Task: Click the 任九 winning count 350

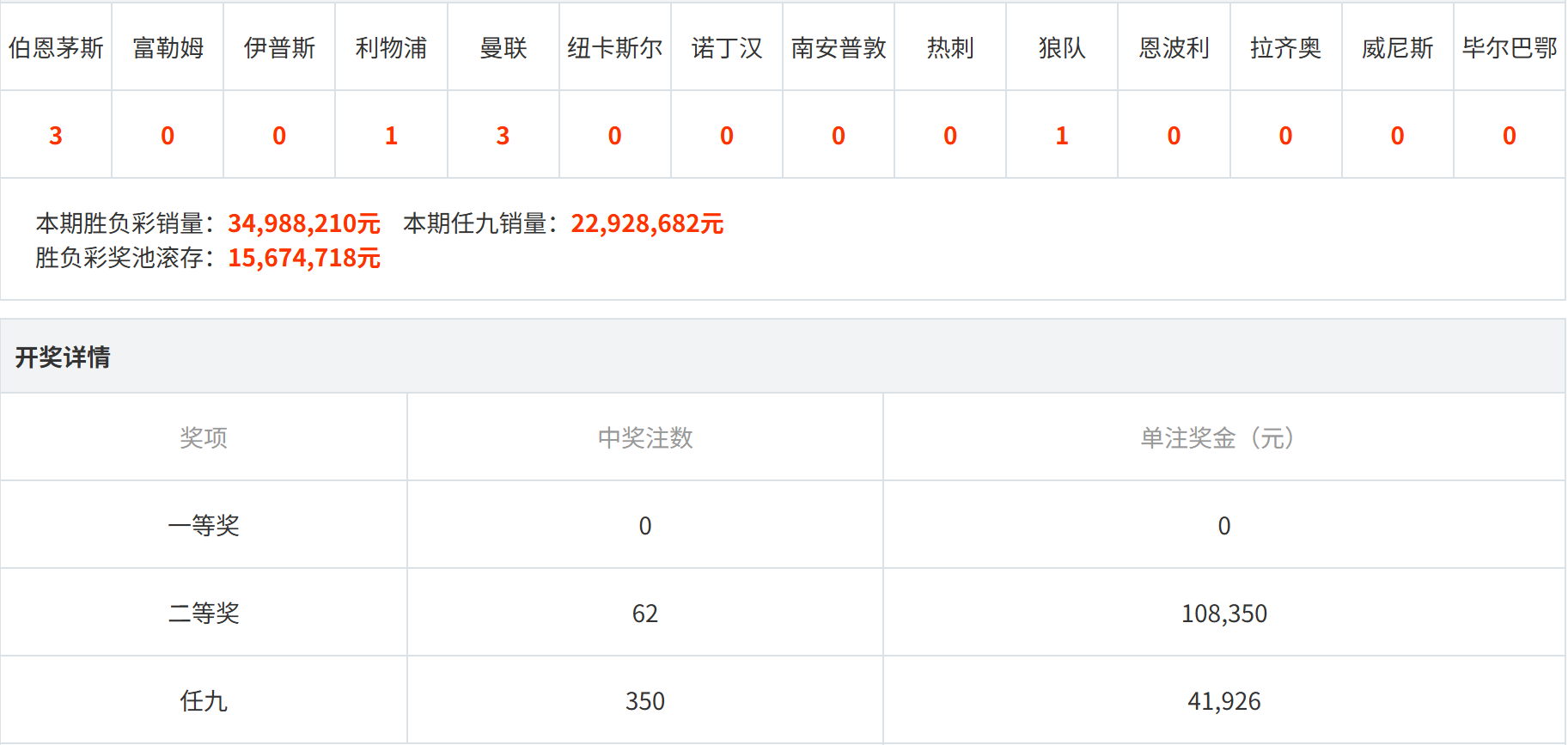Action: [x=645, y=701]
